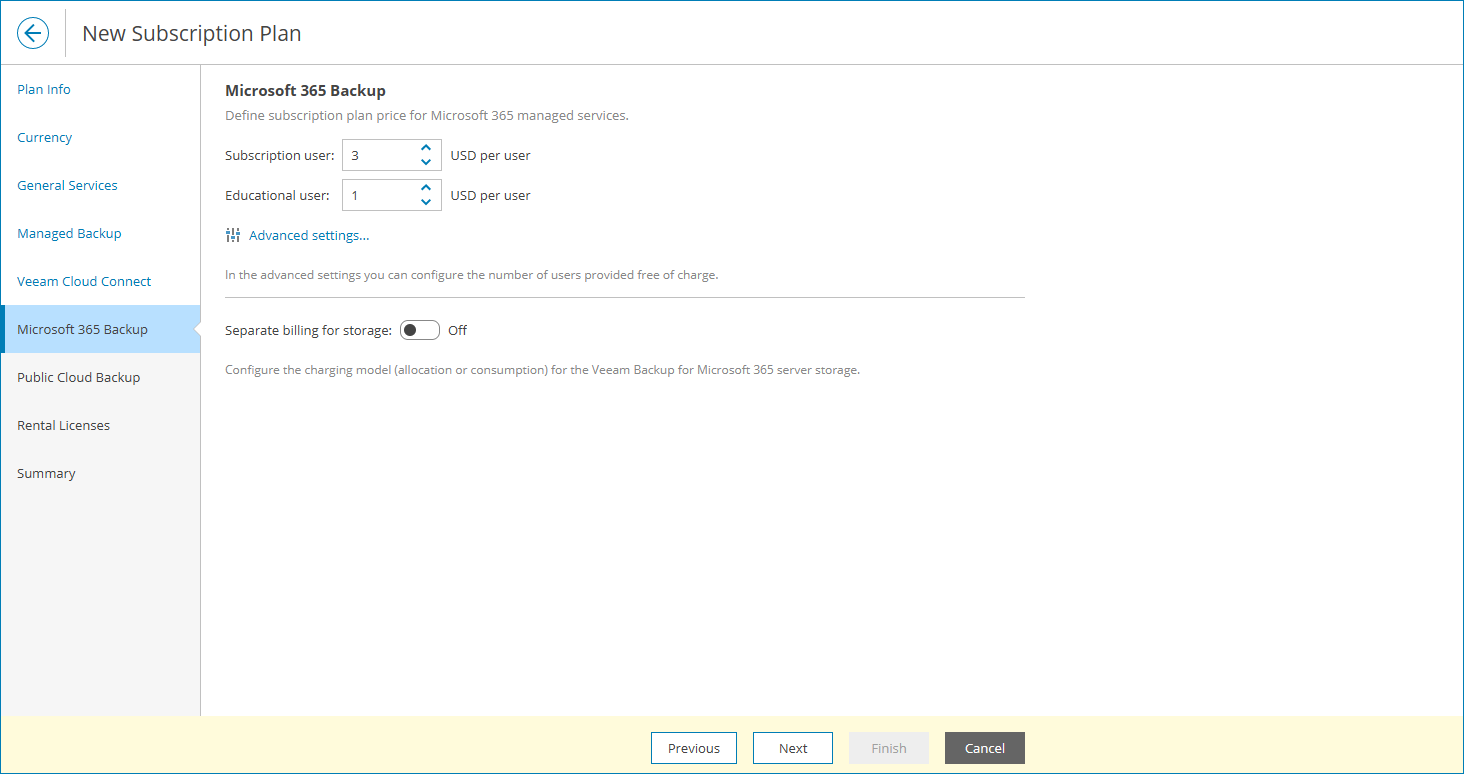Cancel the subscription plan creation
The image size is (1464, 774).
click(x=984, y=747)
